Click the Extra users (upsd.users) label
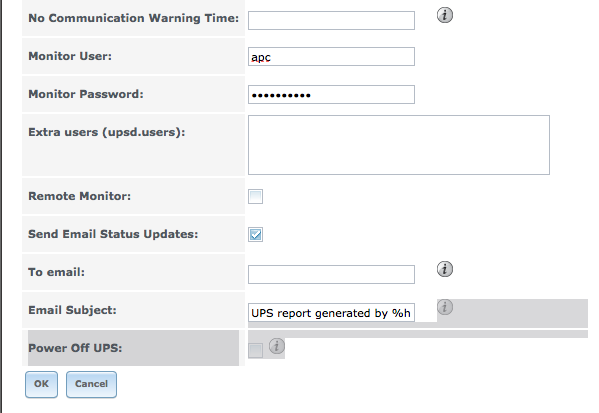599x413 pixels. coord(107,132)
